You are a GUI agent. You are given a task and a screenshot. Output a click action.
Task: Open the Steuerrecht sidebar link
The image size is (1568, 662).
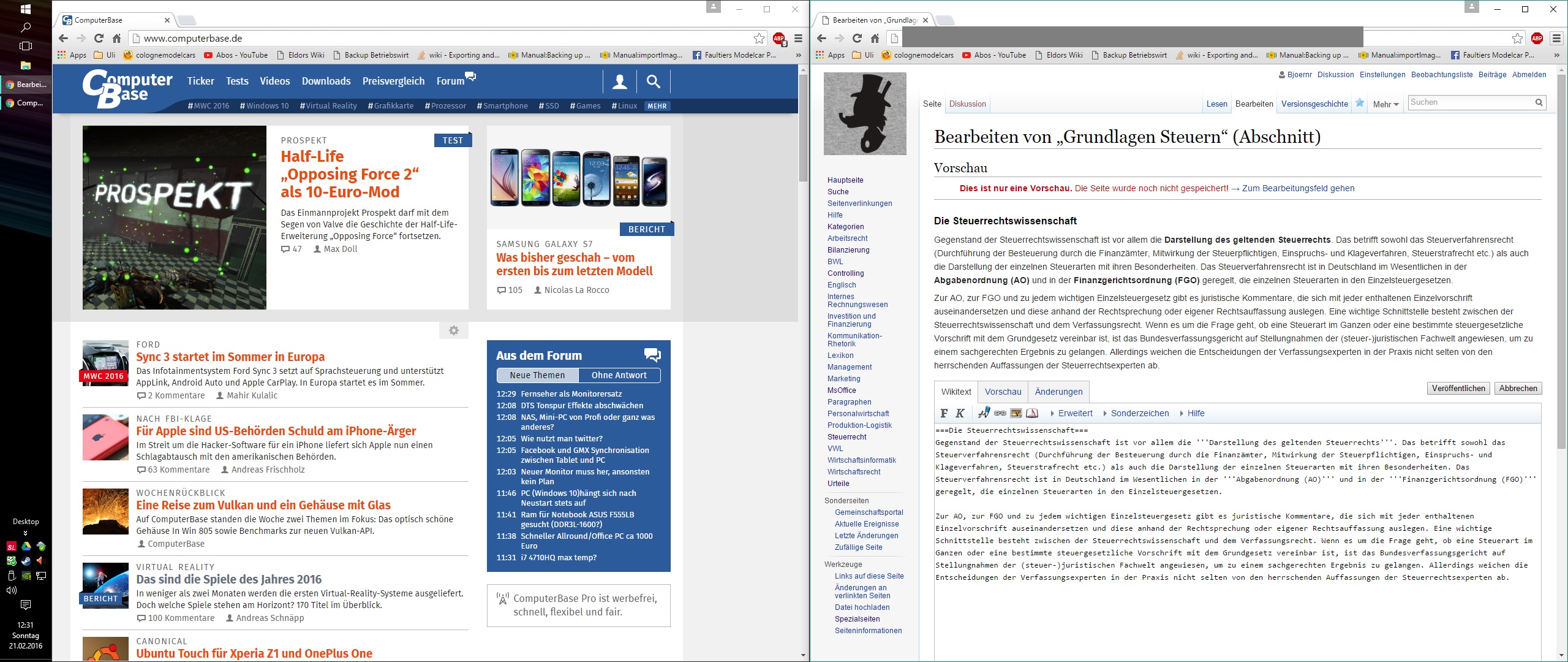(x=846, y=437)
